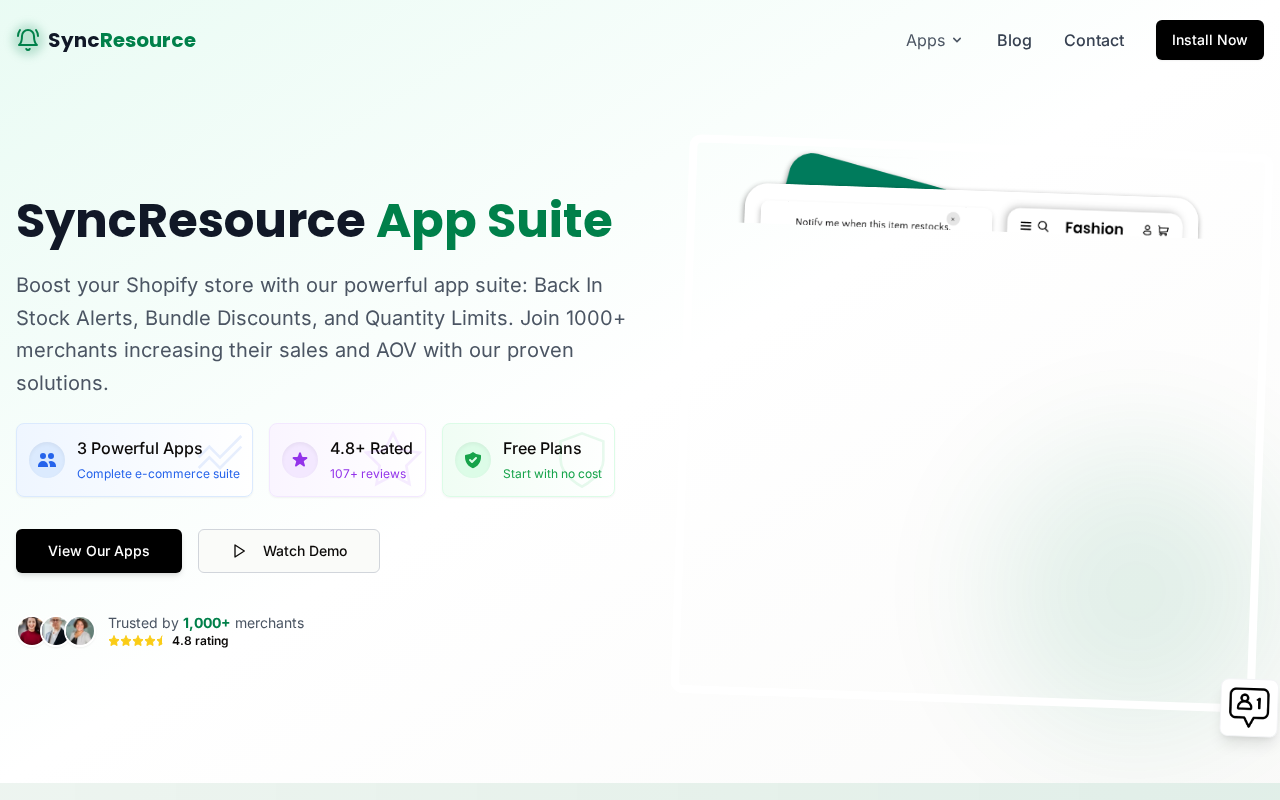
Task: Click the "SyncResource" logo text
Action: tap(122, 40)
